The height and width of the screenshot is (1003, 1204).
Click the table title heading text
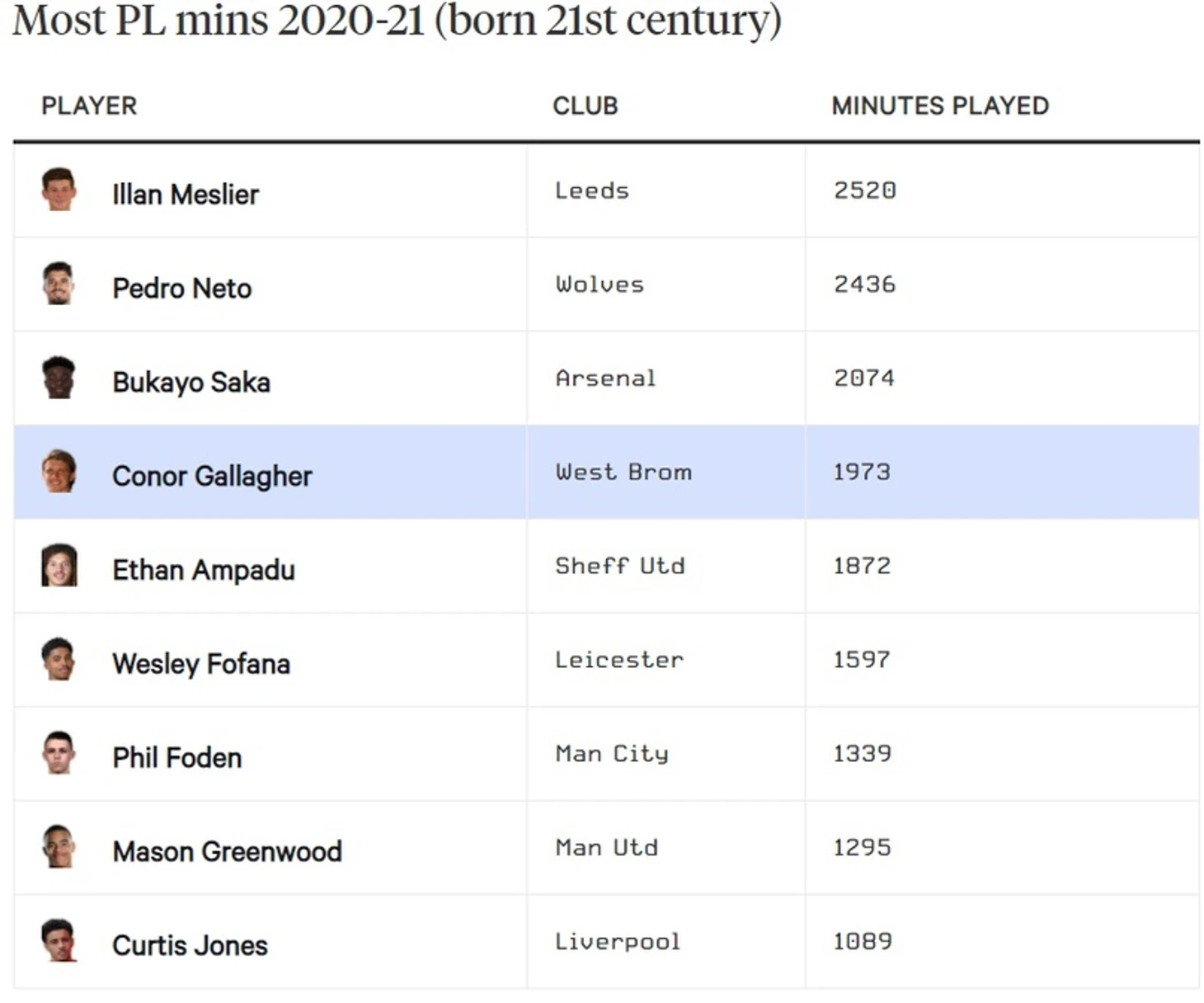pyautogui.click(x=397, y=20)
